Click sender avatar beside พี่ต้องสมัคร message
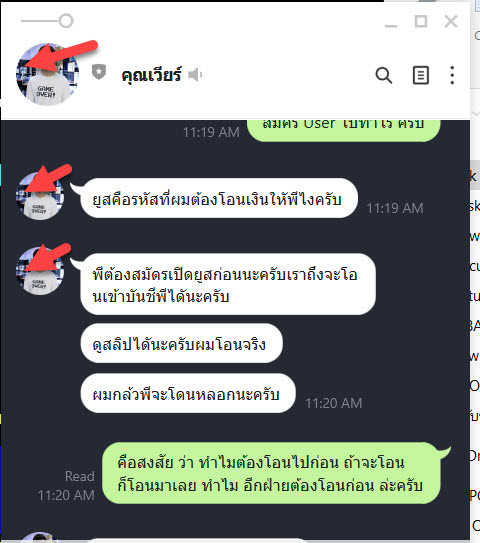 (x=40, y=271)
